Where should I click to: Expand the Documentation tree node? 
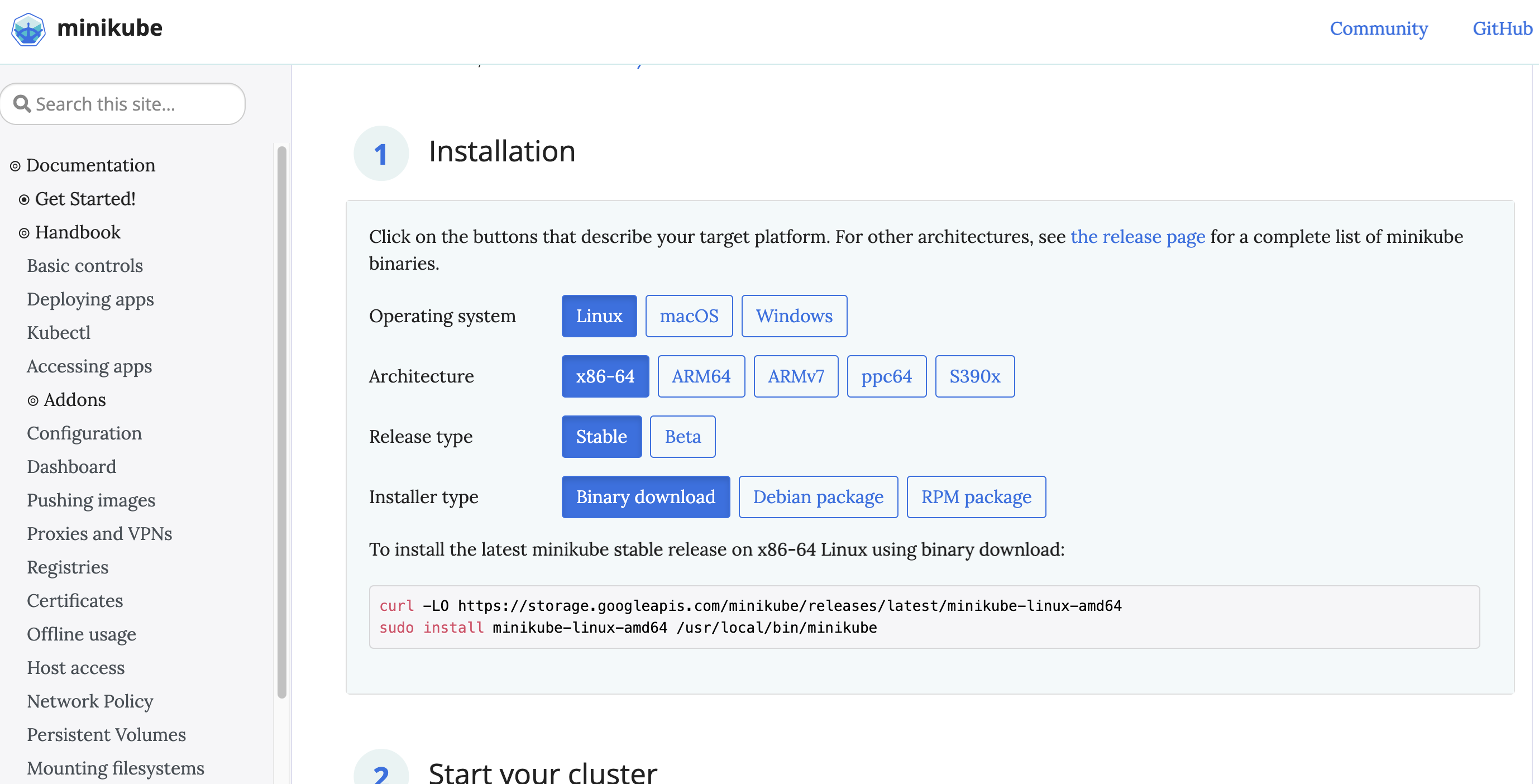click(x=16, y=166)
